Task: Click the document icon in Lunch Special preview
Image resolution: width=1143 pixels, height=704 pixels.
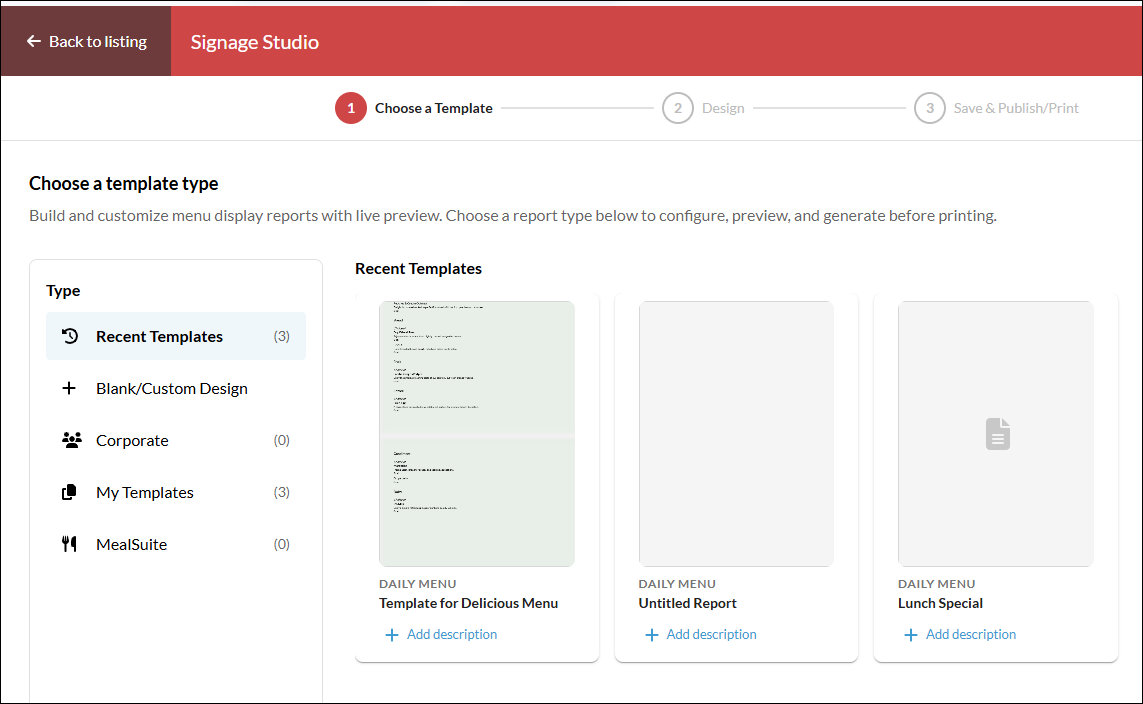Action: pos(997,434)
